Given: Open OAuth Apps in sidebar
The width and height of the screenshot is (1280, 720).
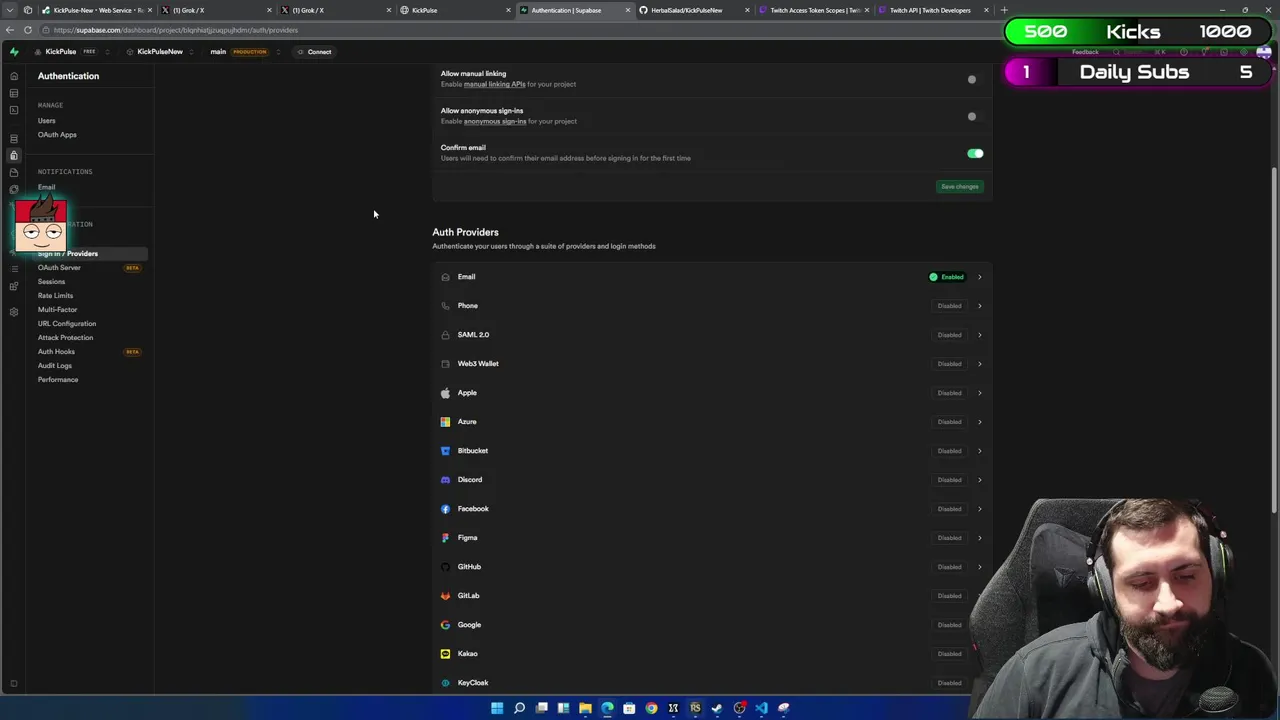Looking at the screenshot, I should click(57, 135).
